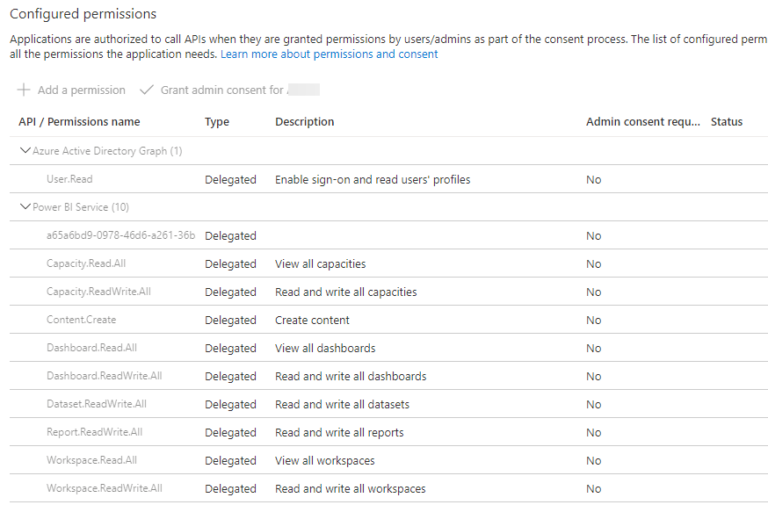Open the Report.ReadWrite.All permission
The image size is (768, 512).
click(x=95, y=432)
